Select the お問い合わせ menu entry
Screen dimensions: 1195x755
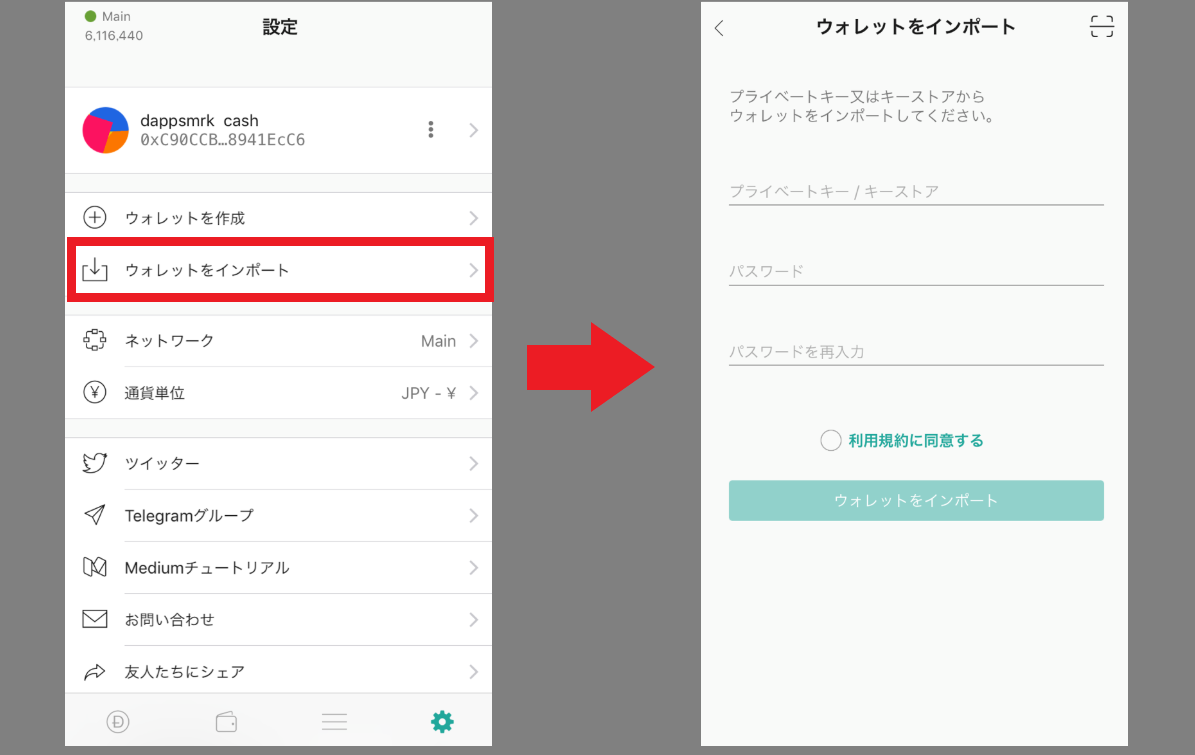pos(278,619)
